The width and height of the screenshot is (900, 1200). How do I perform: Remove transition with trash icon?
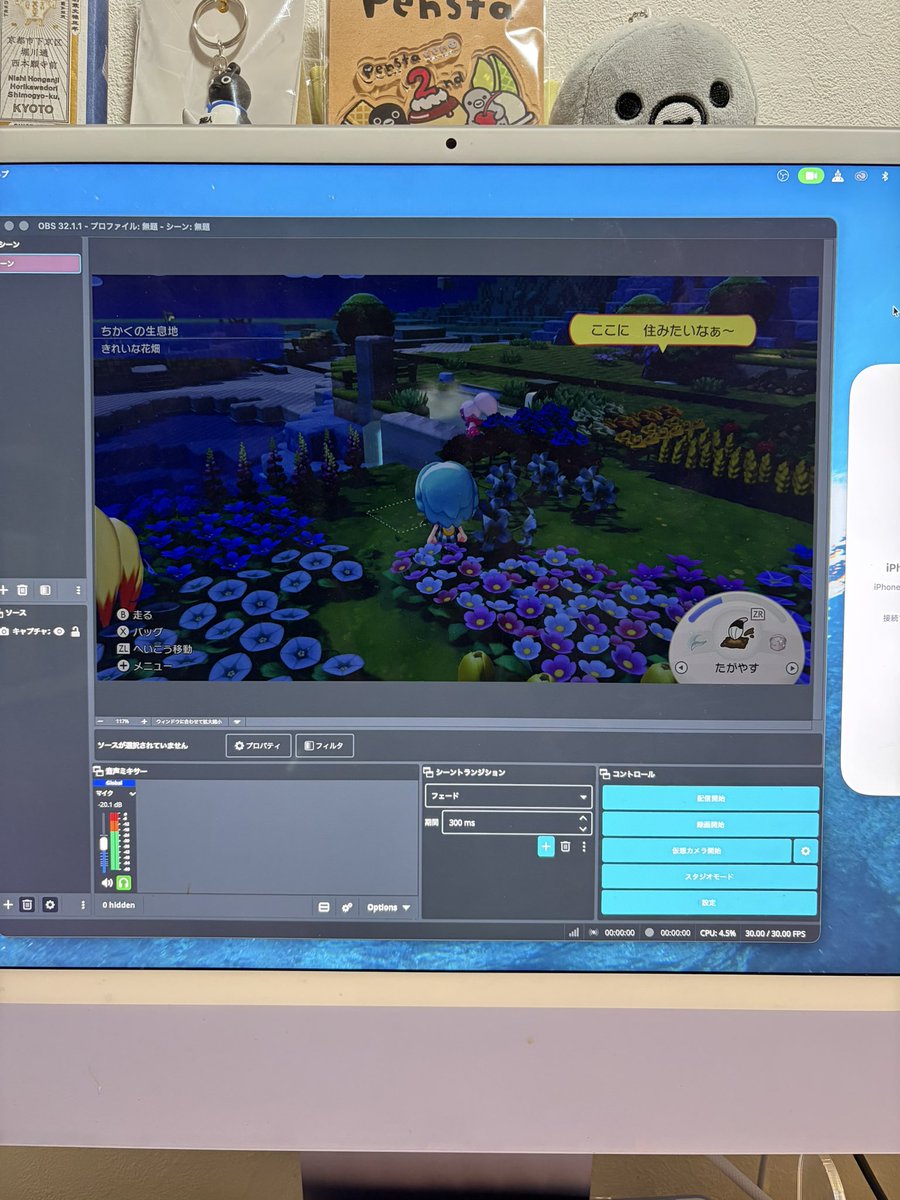coord(565,846)
